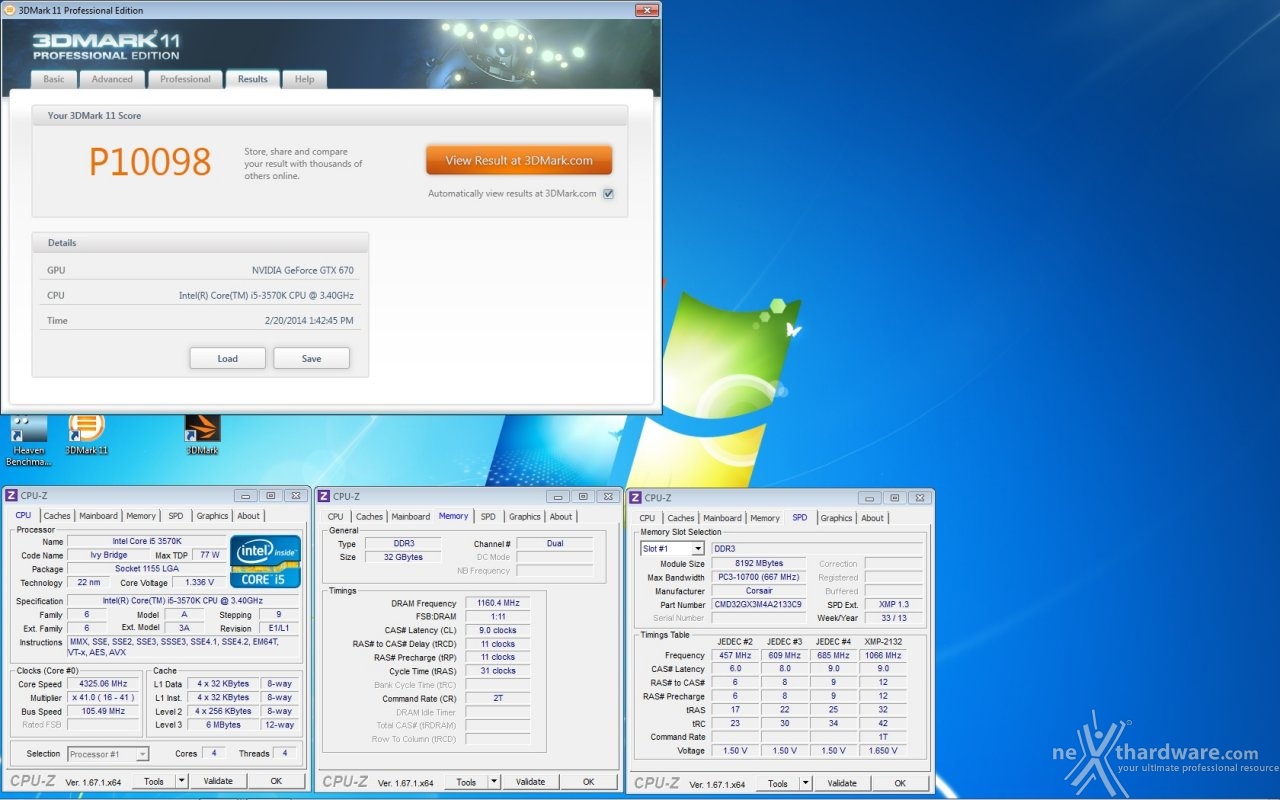Switch to the Basic tab in 3DMark 11
Screen dimensions: 1280x800
coord(54,79)
